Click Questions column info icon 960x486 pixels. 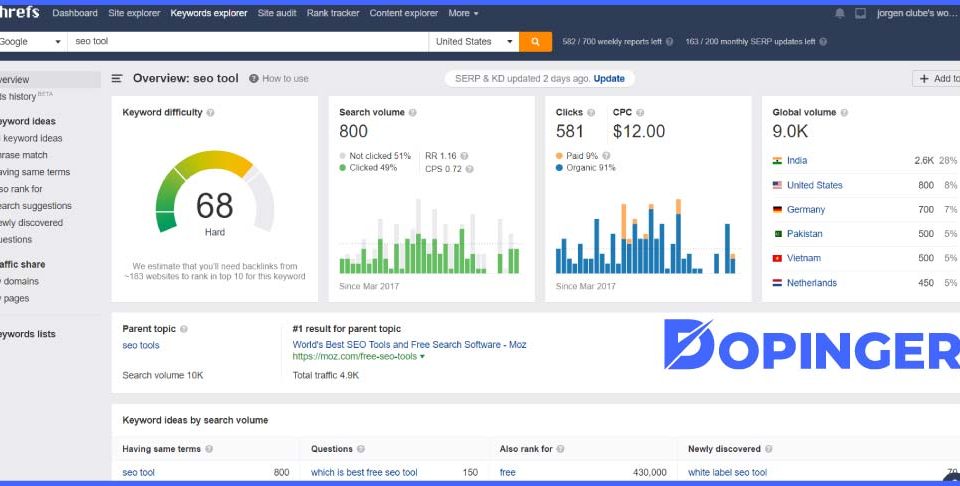(x=361, y=449)
